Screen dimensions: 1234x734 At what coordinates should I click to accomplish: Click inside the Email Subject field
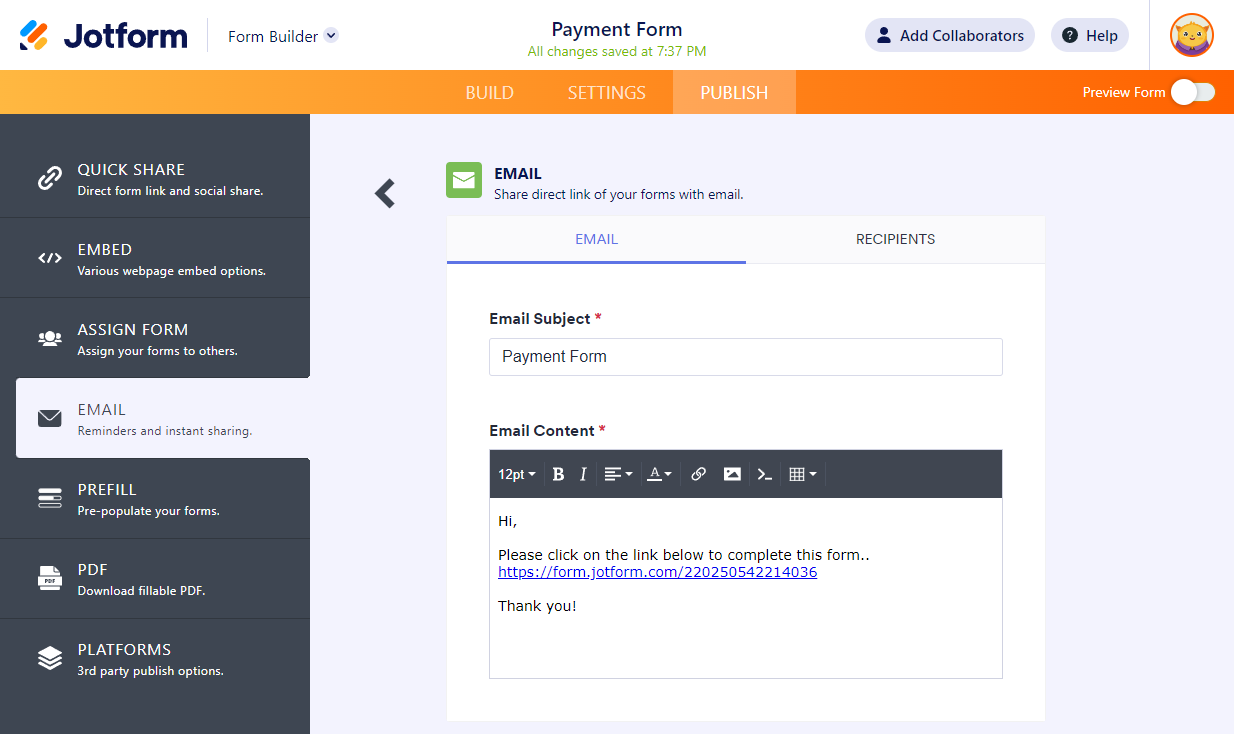click(745, 357)
